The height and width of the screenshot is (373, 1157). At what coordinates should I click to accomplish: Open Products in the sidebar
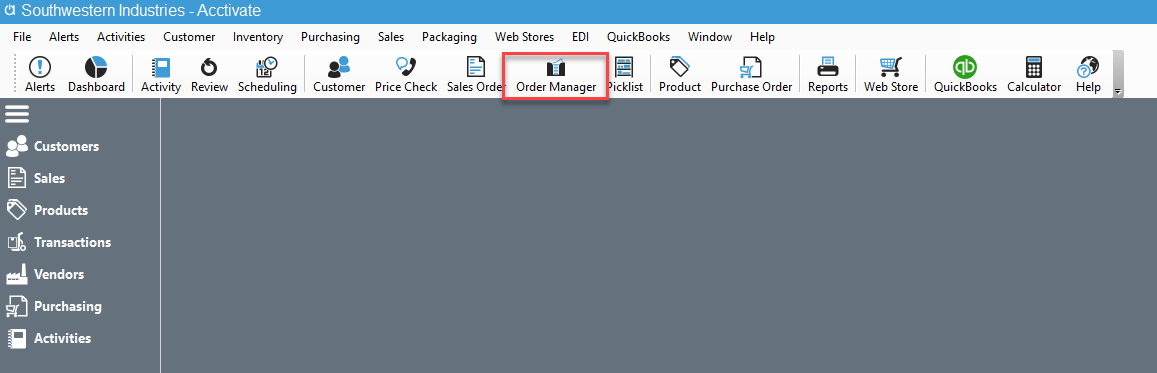click(x=47, y=210)
